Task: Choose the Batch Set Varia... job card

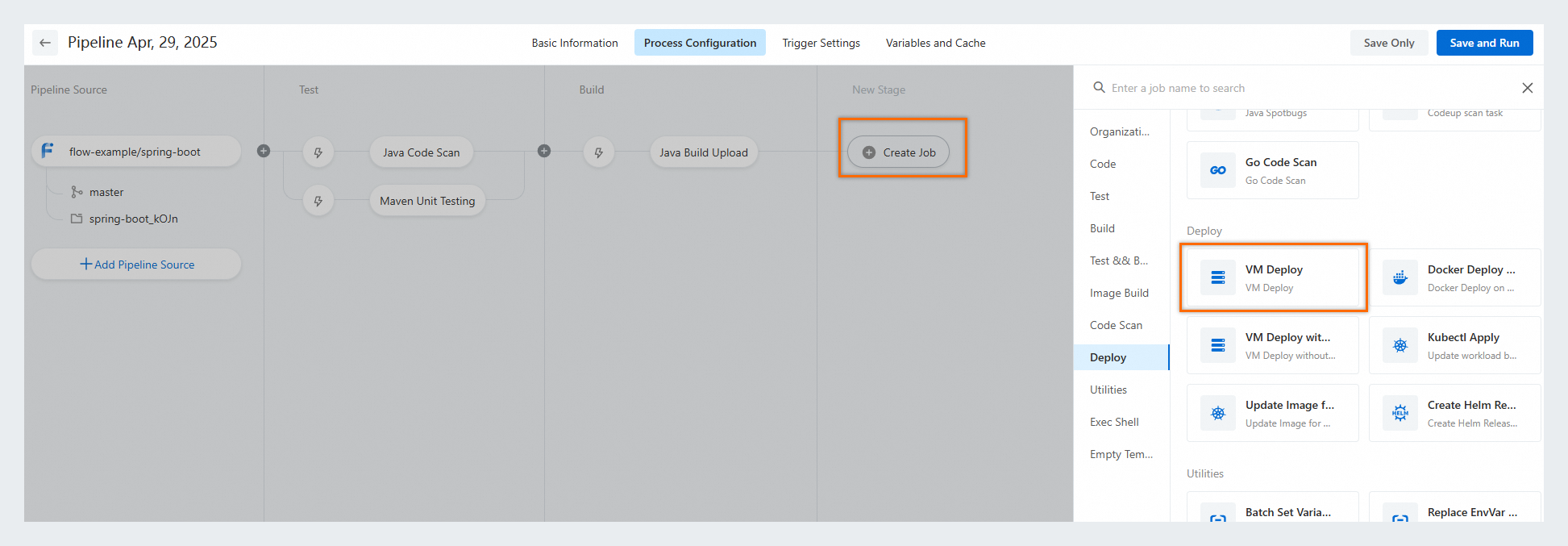Action: [x=1273, y=506]
